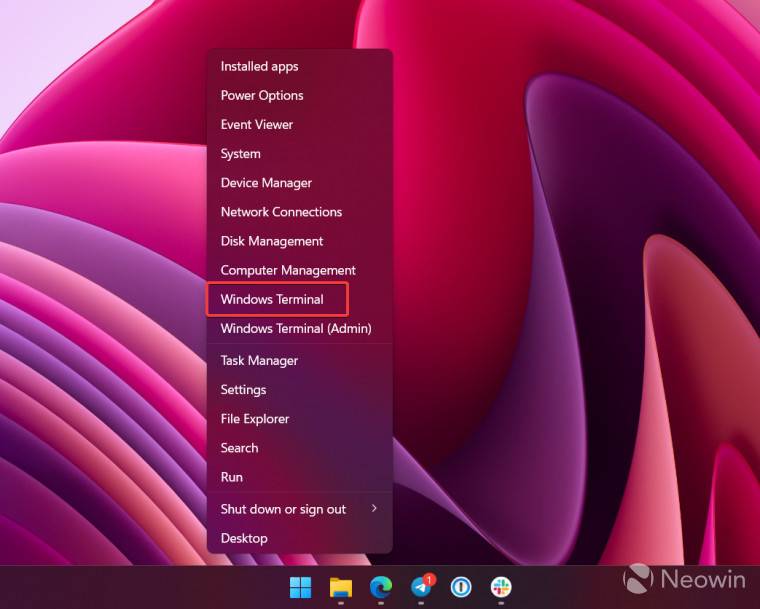The width and height of the screenshot is (760, 609).
Task: Click Device Manager menu entry
Action: point(266,183)
